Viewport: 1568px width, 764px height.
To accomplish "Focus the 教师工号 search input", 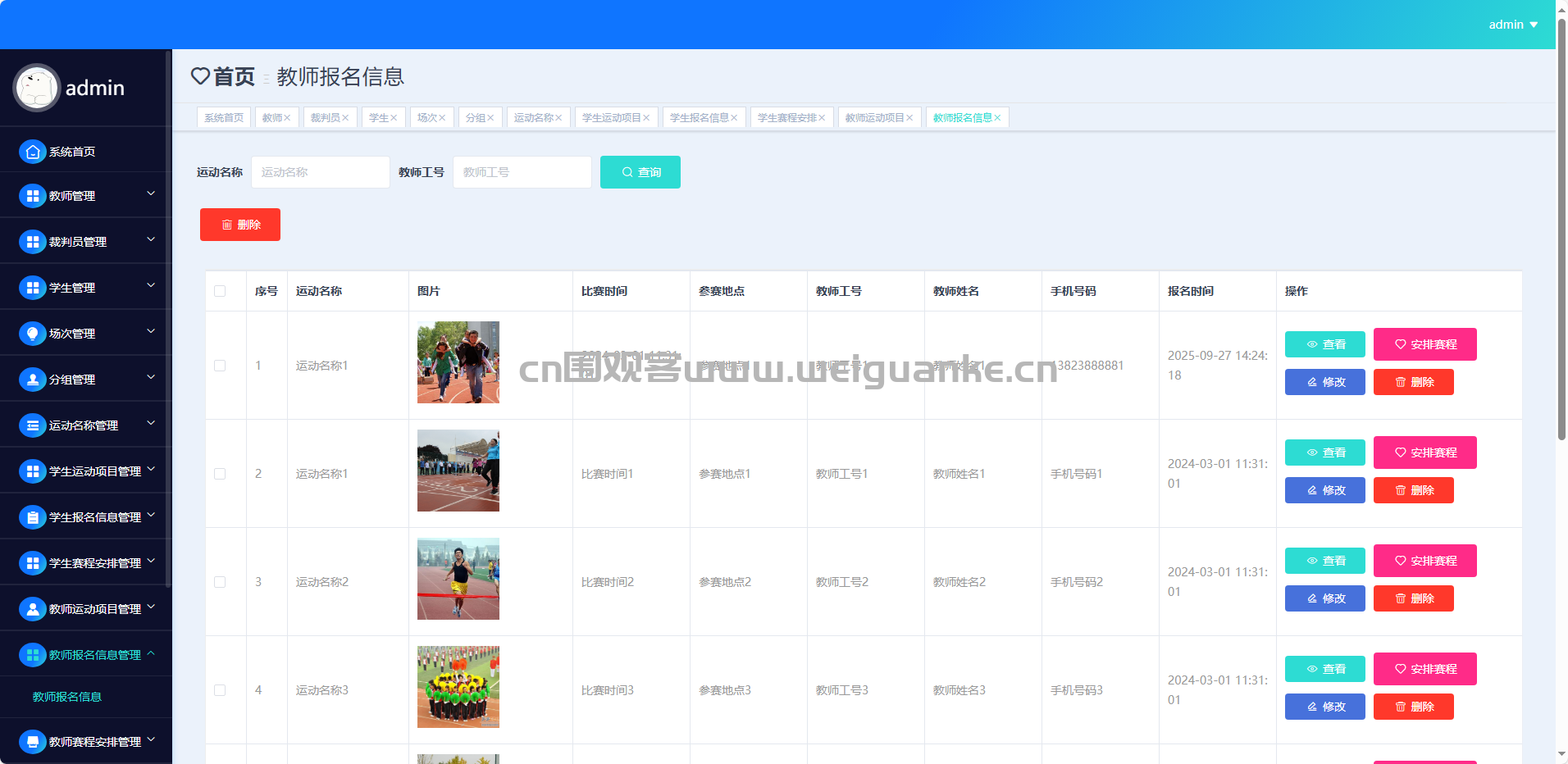I will coord(522,172).
